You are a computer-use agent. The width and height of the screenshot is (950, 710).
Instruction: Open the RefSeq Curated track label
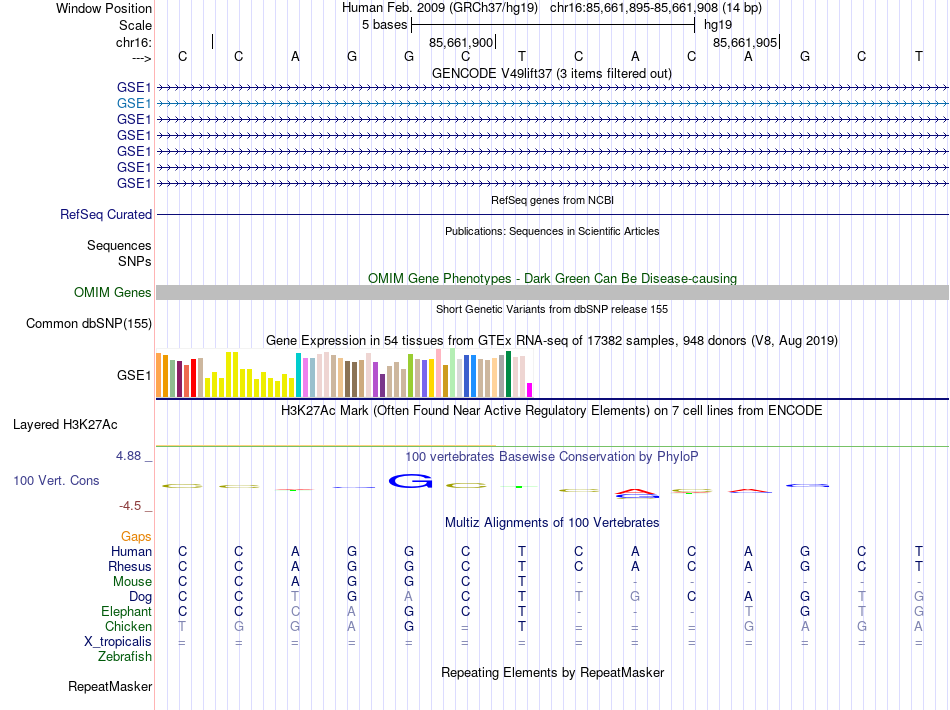pos(106,214)
